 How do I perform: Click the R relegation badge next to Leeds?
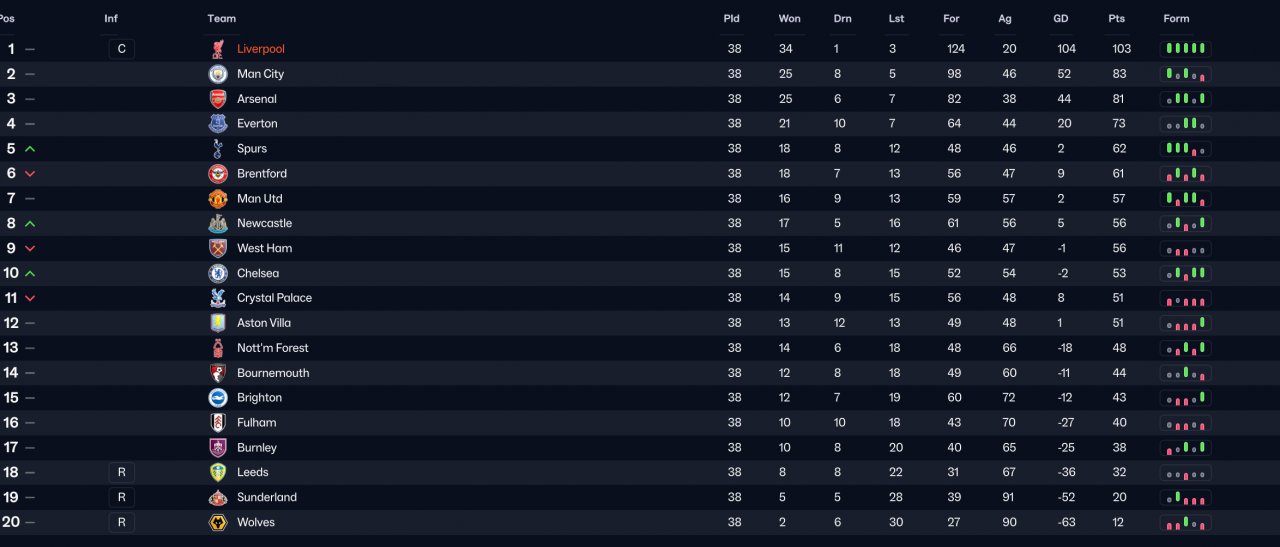[x=121, y=472]
